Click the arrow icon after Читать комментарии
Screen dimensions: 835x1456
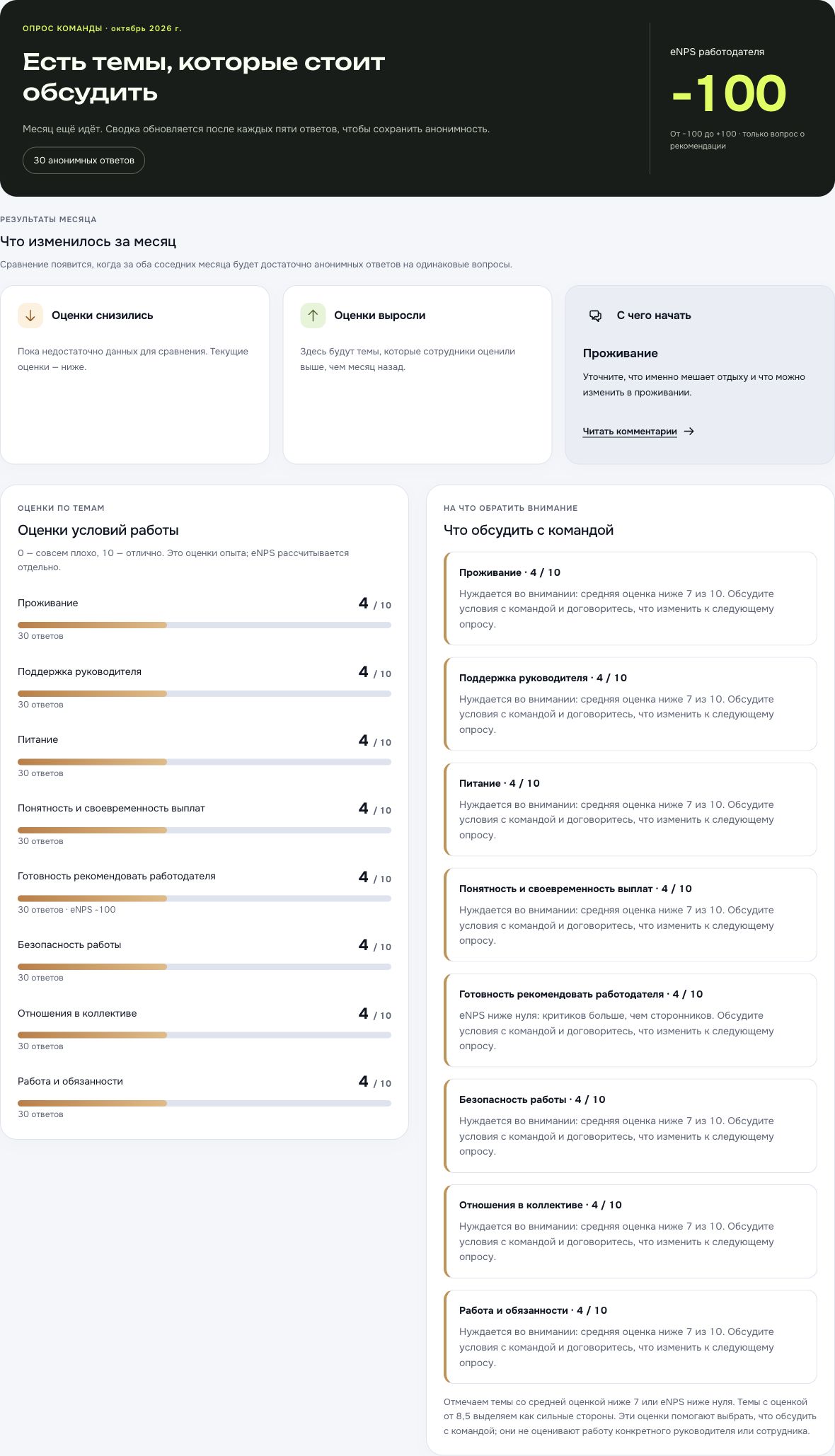pyautogui.click(x=689, y=432)
